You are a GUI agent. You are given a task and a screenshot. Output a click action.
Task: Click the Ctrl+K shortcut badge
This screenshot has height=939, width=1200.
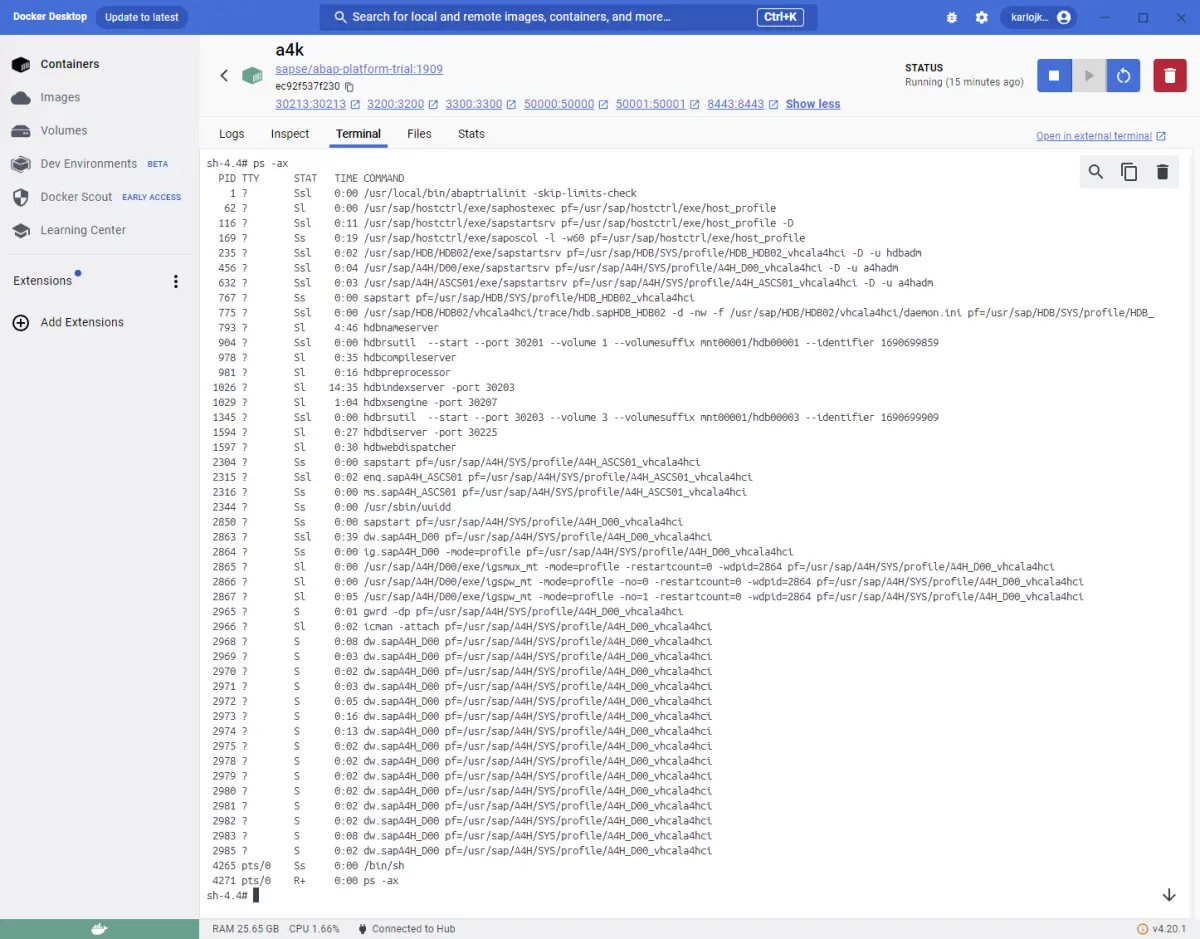779,17
